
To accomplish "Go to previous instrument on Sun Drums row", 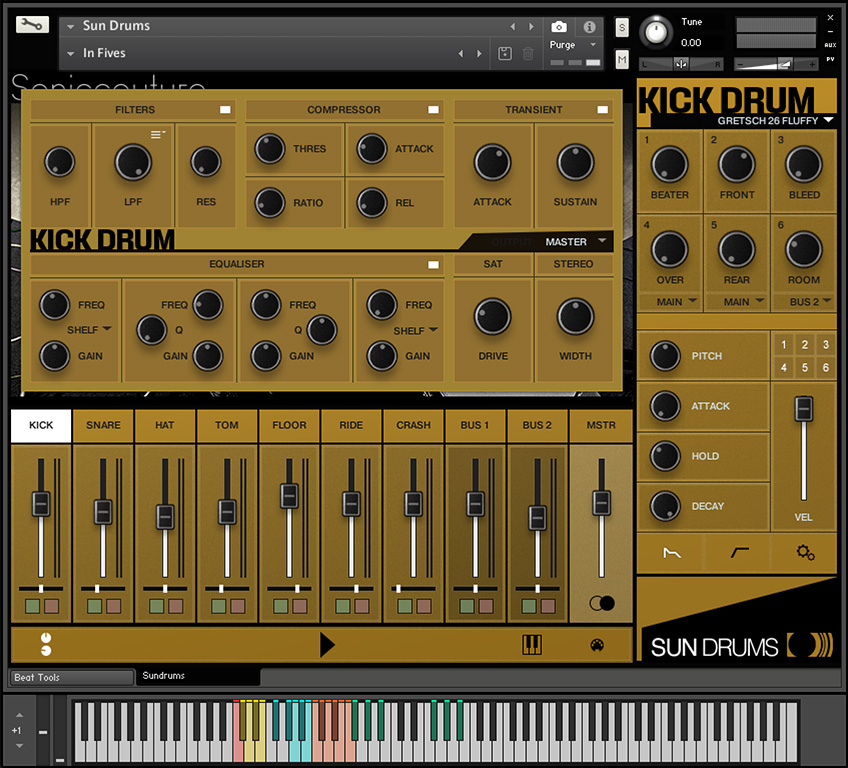I will (x=513, y=27).
